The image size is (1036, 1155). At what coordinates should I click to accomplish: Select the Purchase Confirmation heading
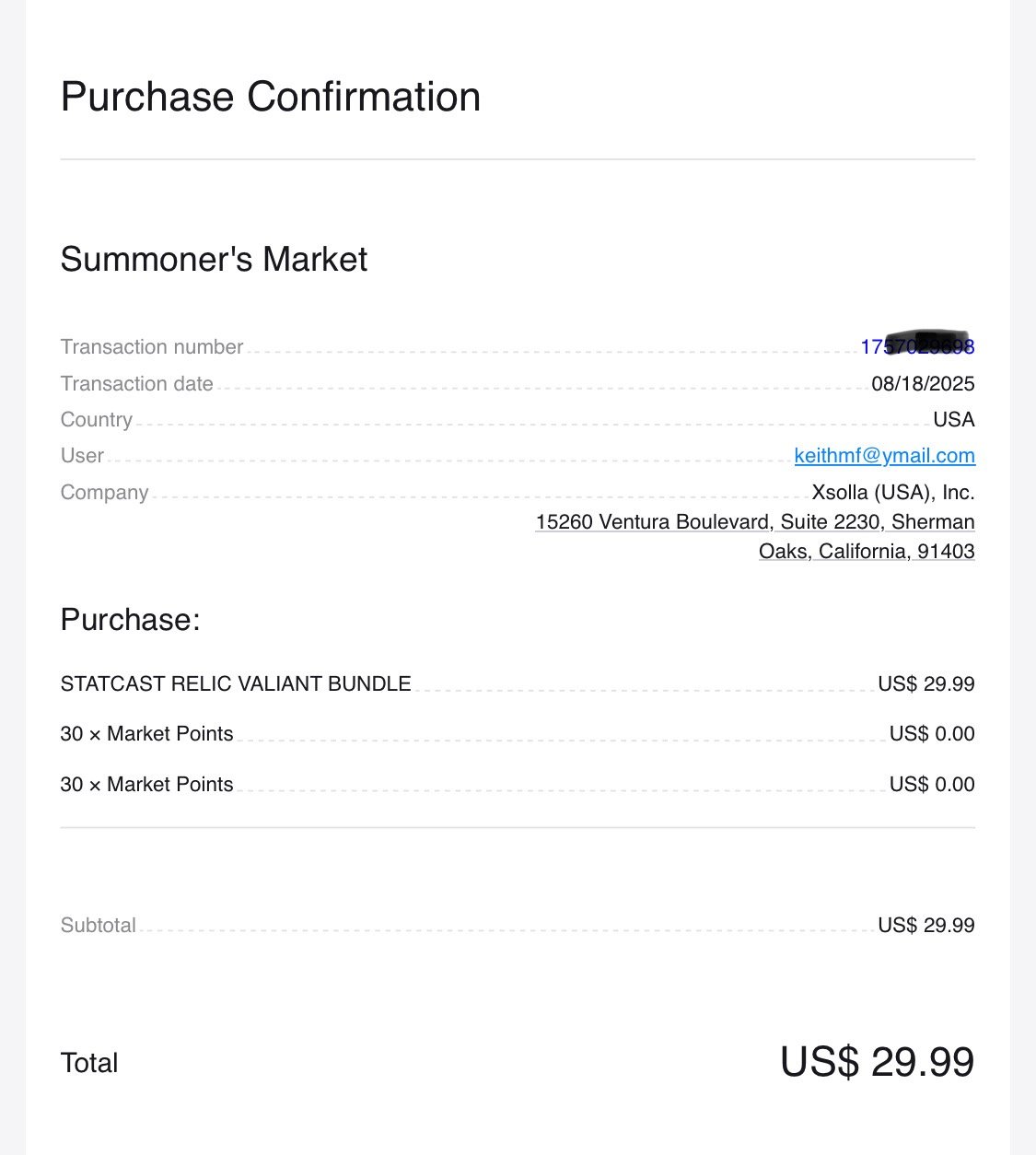(271, 97)
